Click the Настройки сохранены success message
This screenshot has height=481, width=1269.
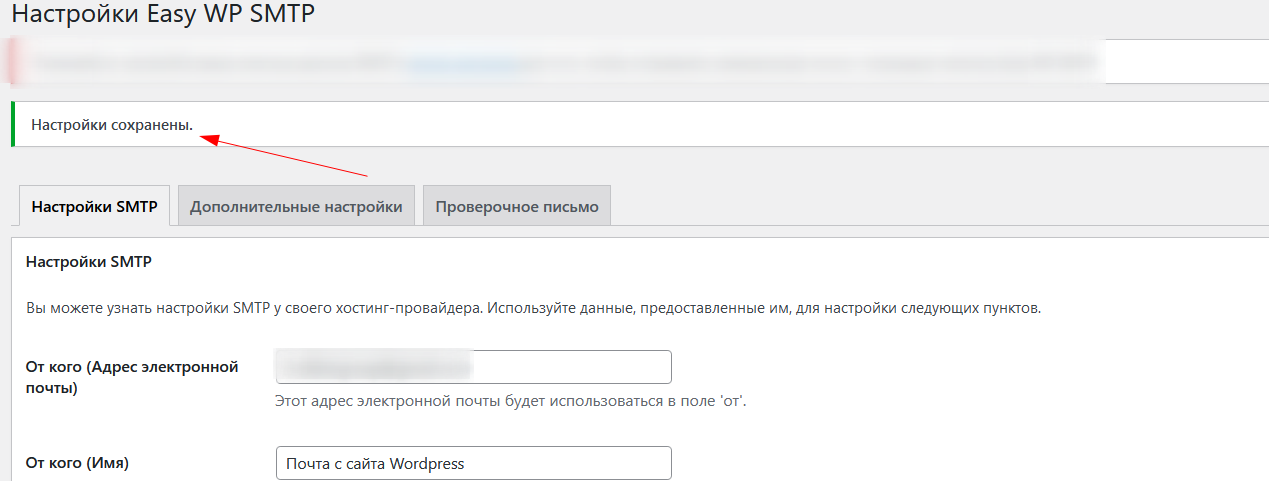pos(112,125)
